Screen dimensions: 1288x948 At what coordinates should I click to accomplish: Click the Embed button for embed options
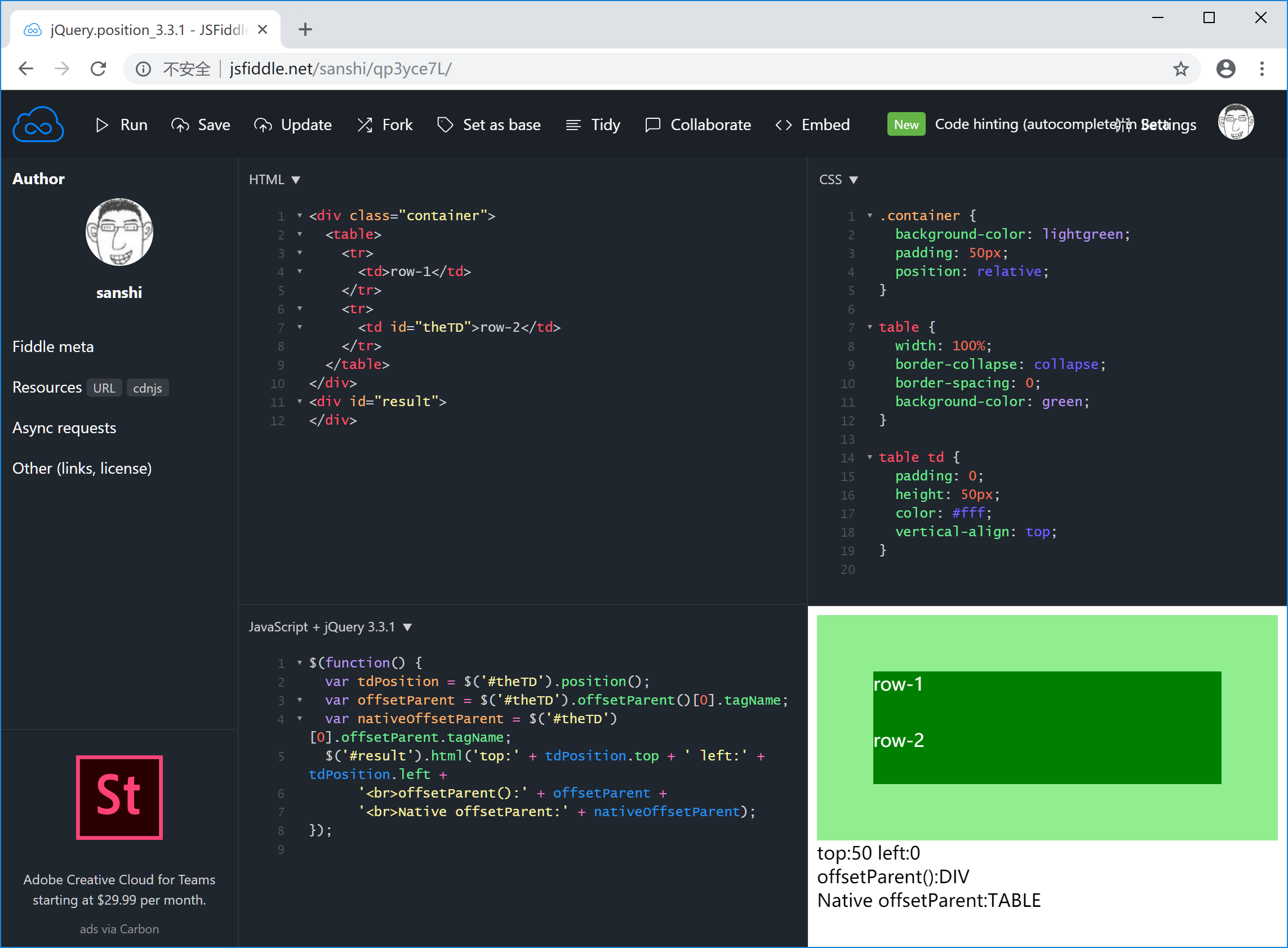click(815, 125)
